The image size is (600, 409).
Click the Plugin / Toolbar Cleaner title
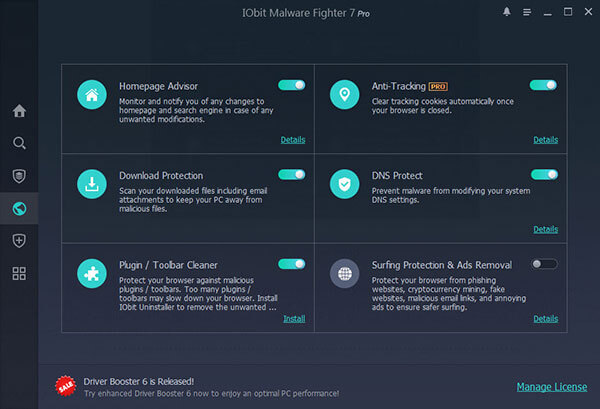coord(168,265)
